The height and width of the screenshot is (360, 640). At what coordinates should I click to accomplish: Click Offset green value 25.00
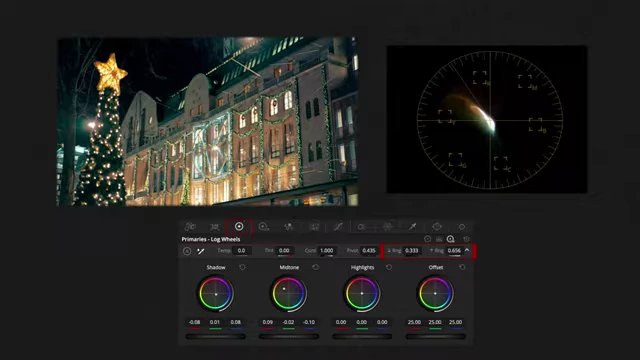tap(435, 322)
